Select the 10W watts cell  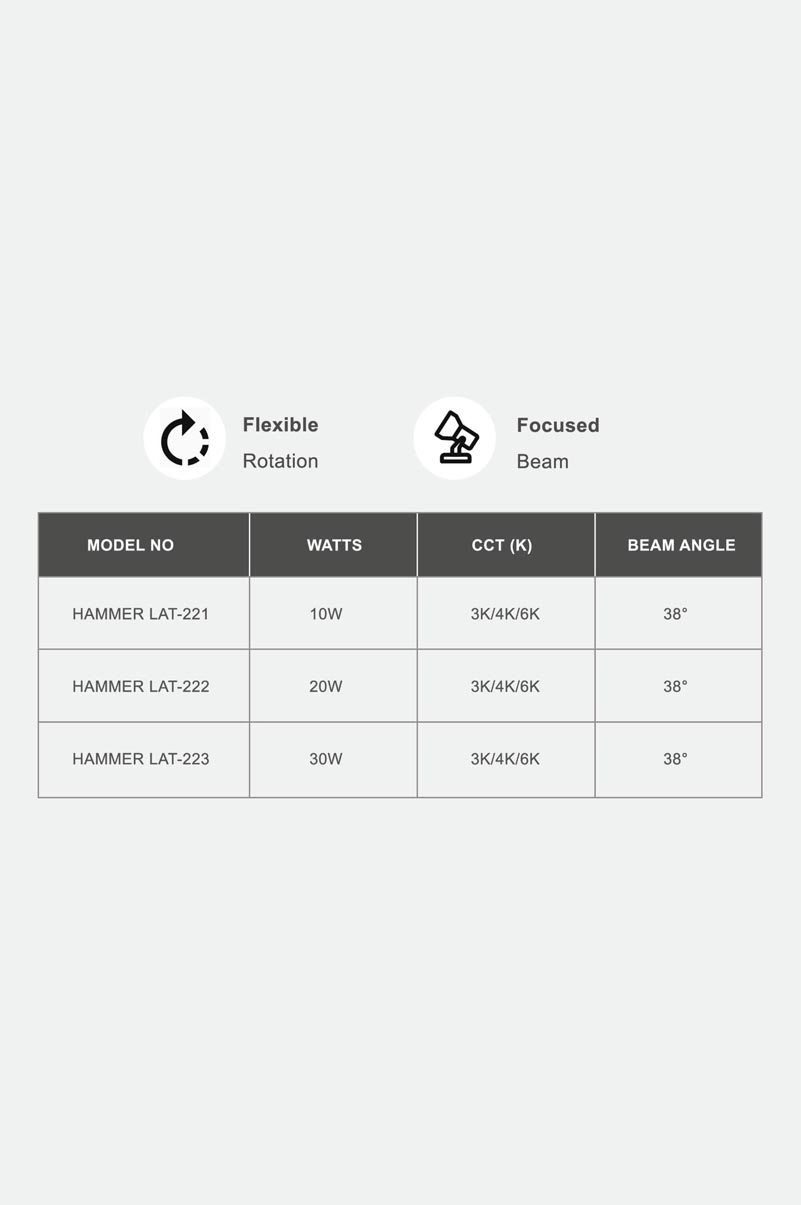pyautogui.click(x=326, y=614)
